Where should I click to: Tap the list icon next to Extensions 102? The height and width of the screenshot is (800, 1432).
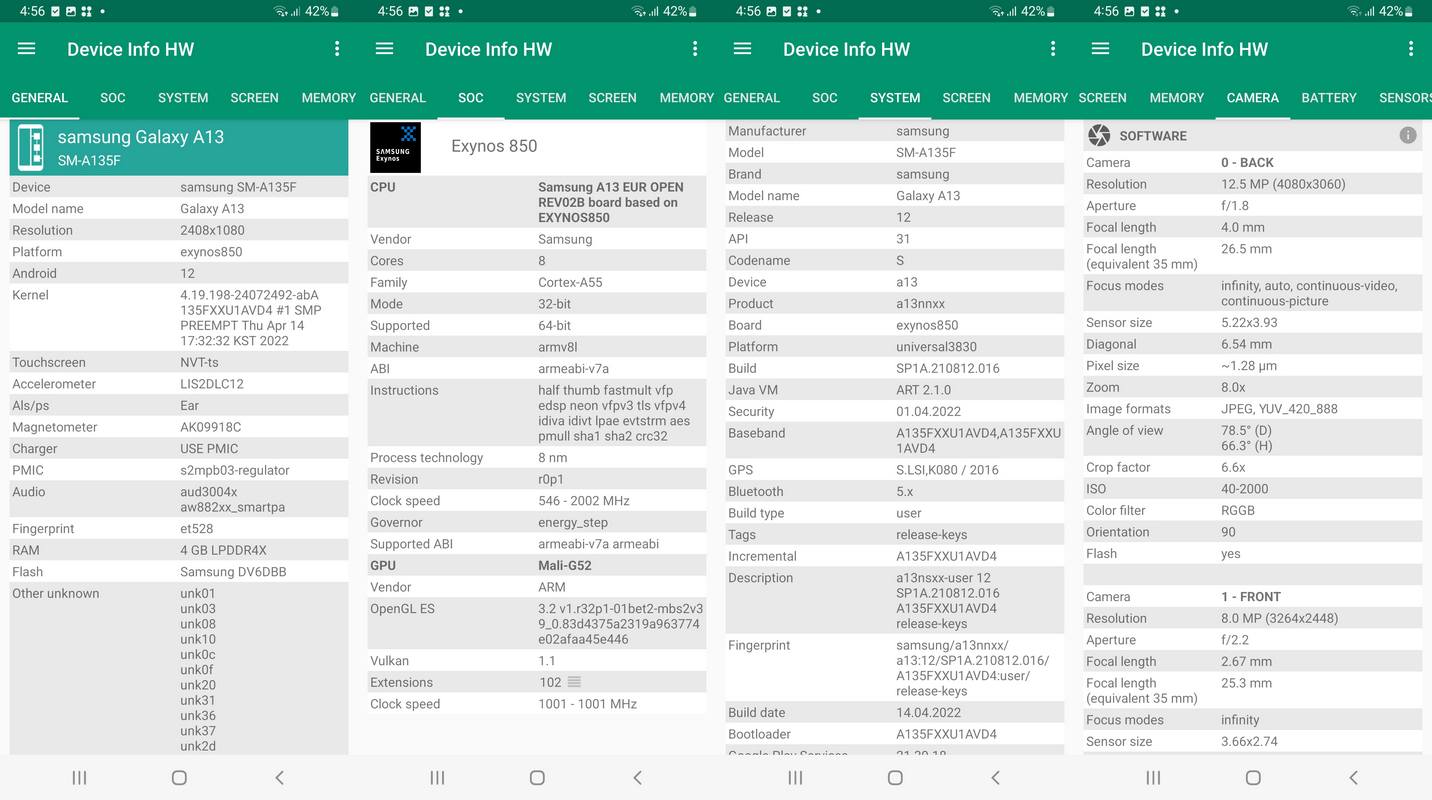pyautogui.click(x=574, y=682)
